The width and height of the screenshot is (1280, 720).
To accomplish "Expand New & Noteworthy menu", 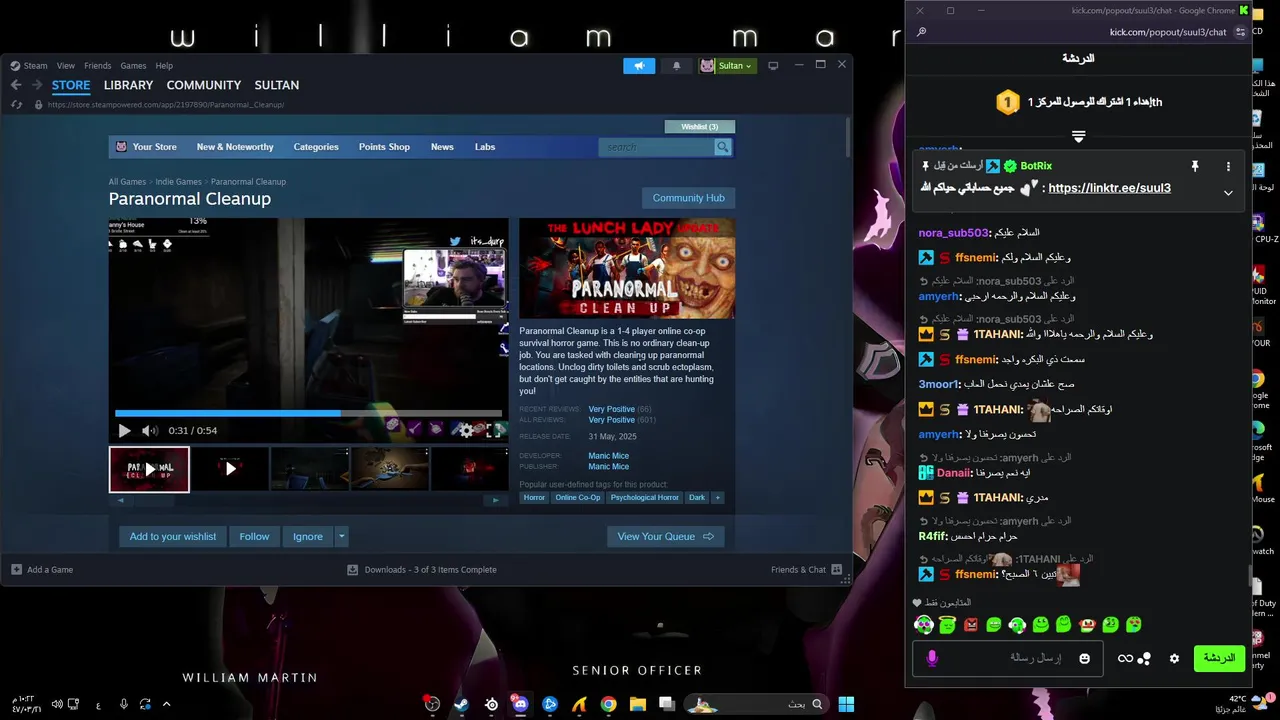I will click(235, 147).
